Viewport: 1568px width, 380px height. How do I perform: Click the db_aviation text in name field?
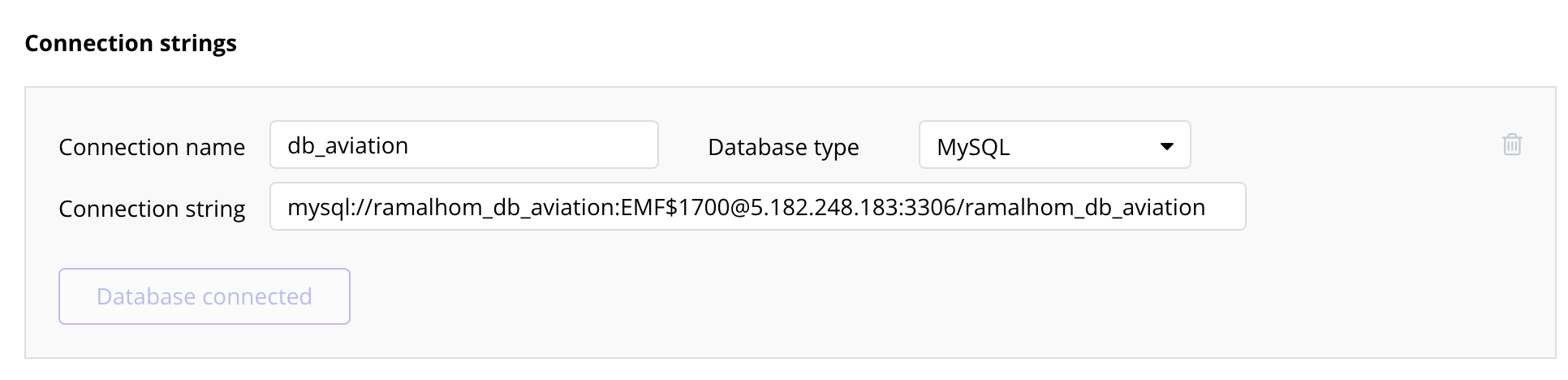347,145
